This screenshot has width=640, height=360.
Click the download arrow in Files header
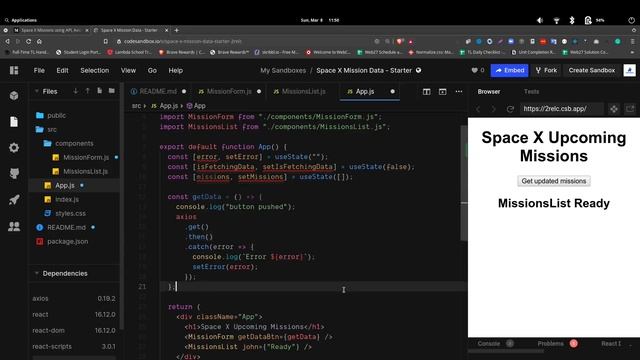(x=76, y=91)
